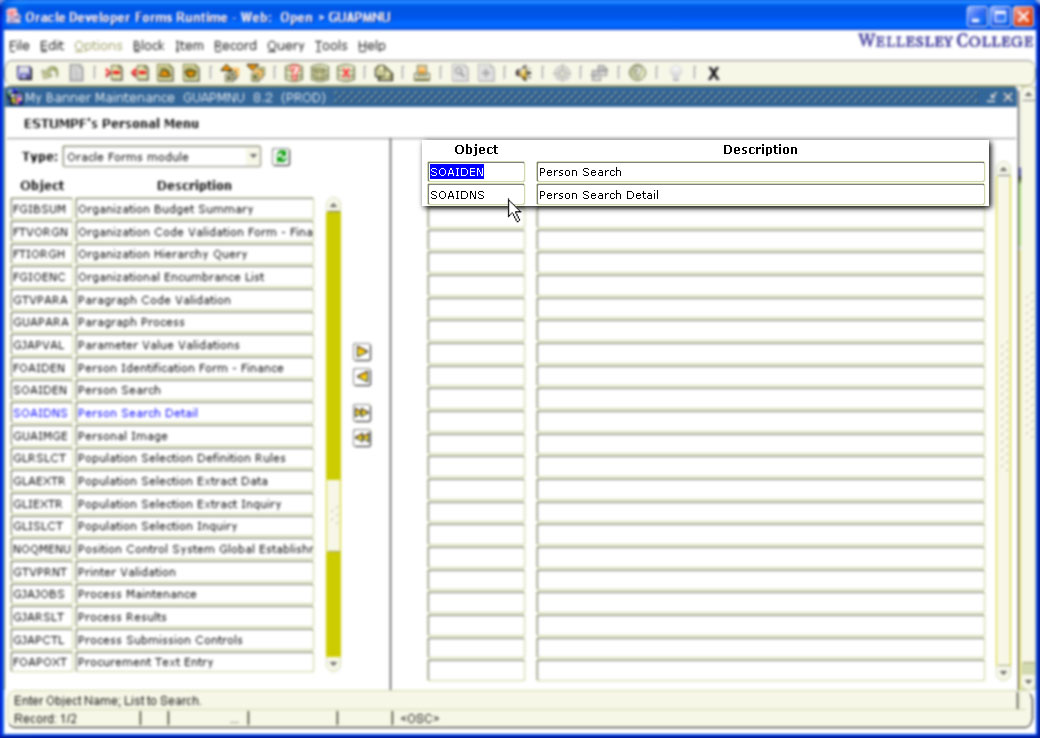Open the Edit menu
The width and height of the screenshot is (1040, 738).
pyautogui.click(x=52, y=46)
